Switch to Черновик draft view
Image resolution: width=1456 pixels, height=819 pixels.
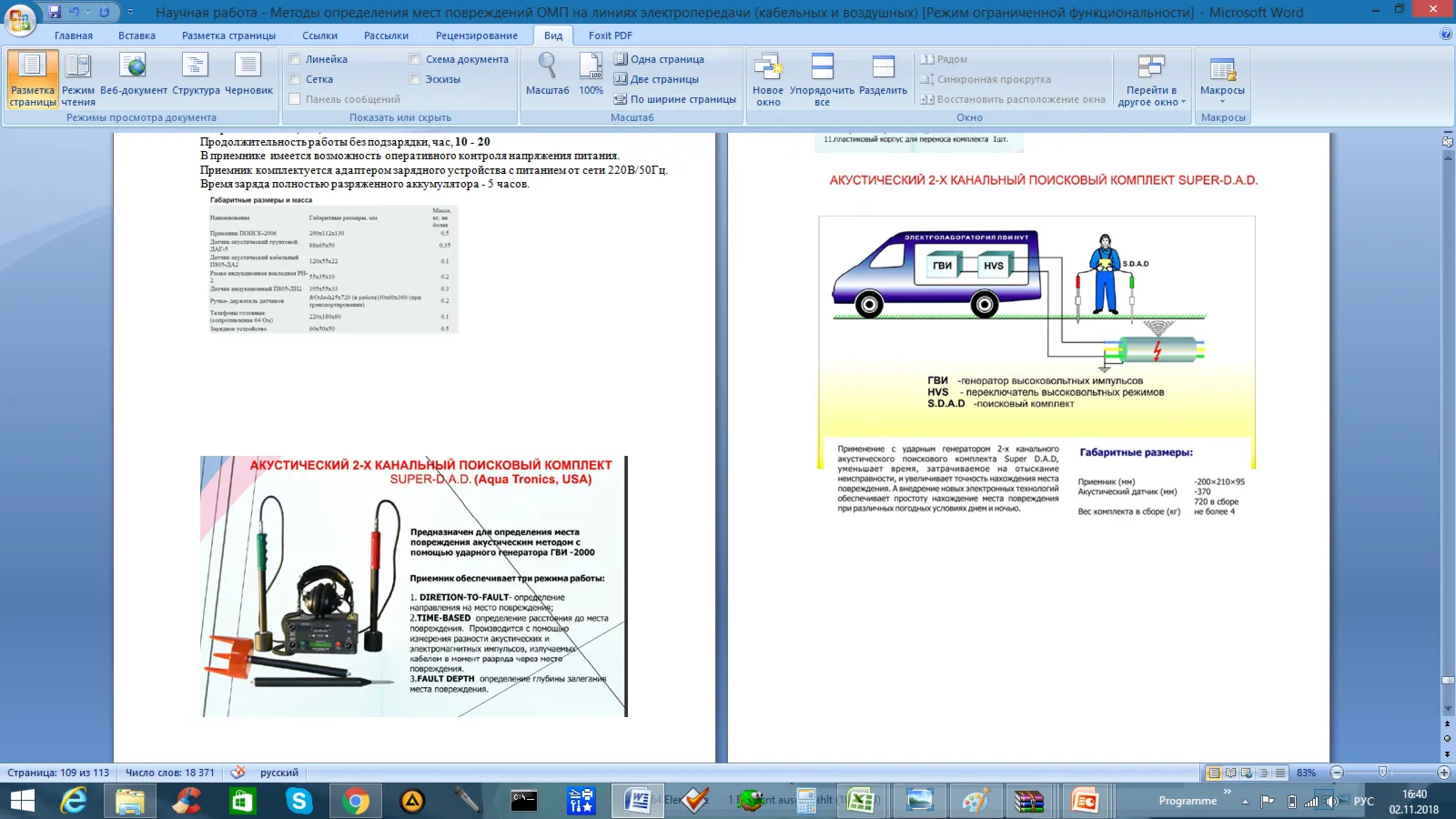pos(248,75)
